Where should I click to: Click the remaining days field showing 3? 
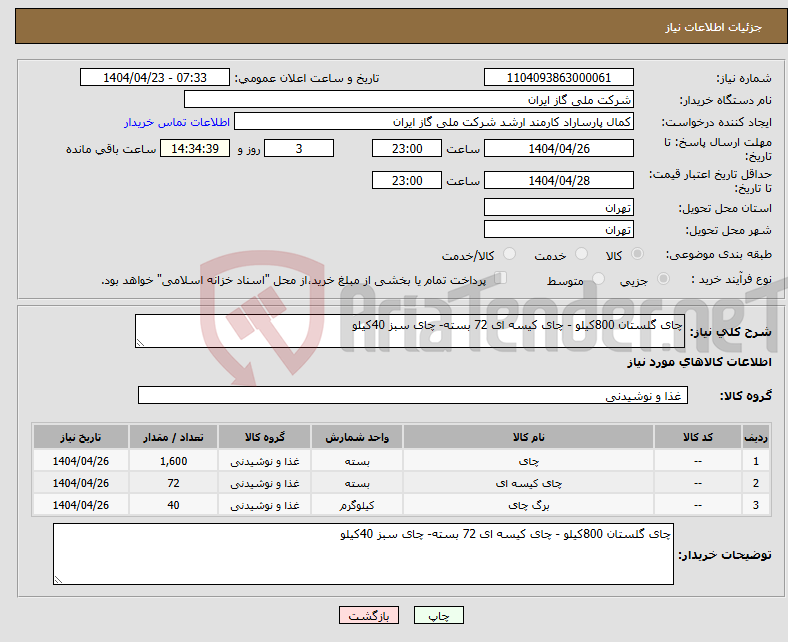(299, 148)
